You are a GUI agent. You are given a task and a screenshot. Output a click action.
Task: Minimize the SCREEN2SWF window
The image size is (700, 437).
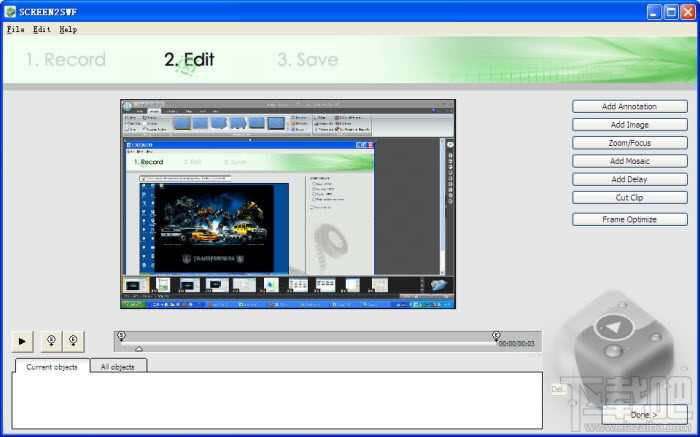pos(654,12)
